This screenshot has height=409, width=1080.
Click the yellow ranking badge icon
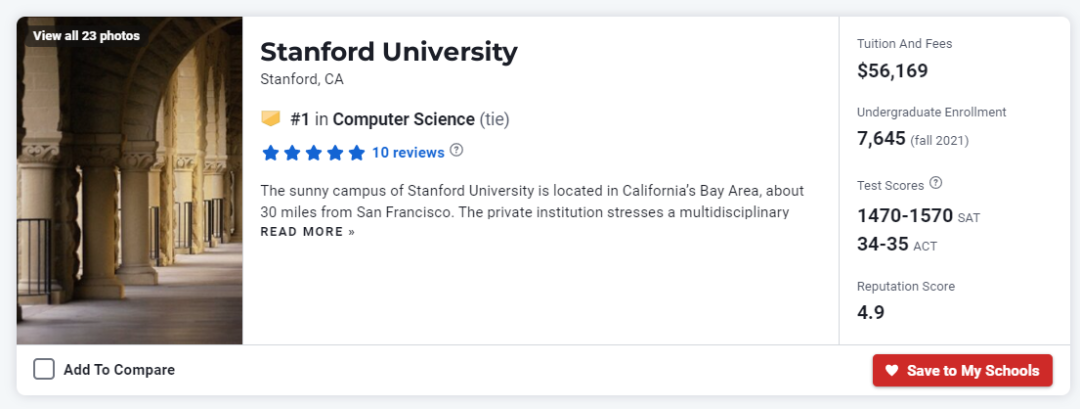click(271, 119)
